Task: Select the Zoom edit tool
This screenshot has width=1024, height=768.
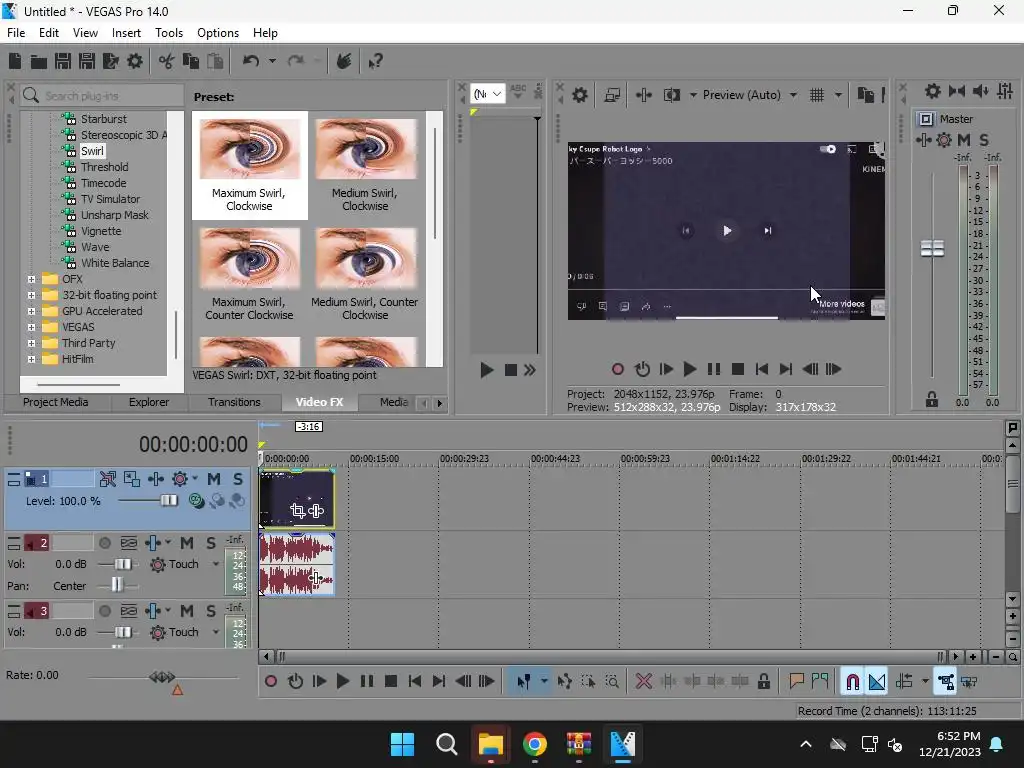Action: point(612,682)
